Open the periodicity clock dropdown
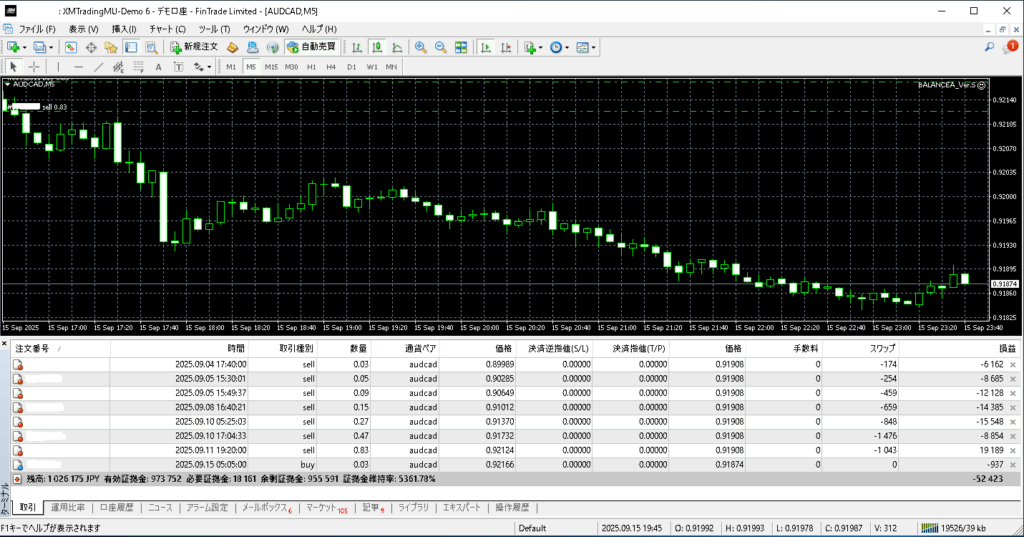This screenshot has height=537, width=1024. tap(568, 47)
